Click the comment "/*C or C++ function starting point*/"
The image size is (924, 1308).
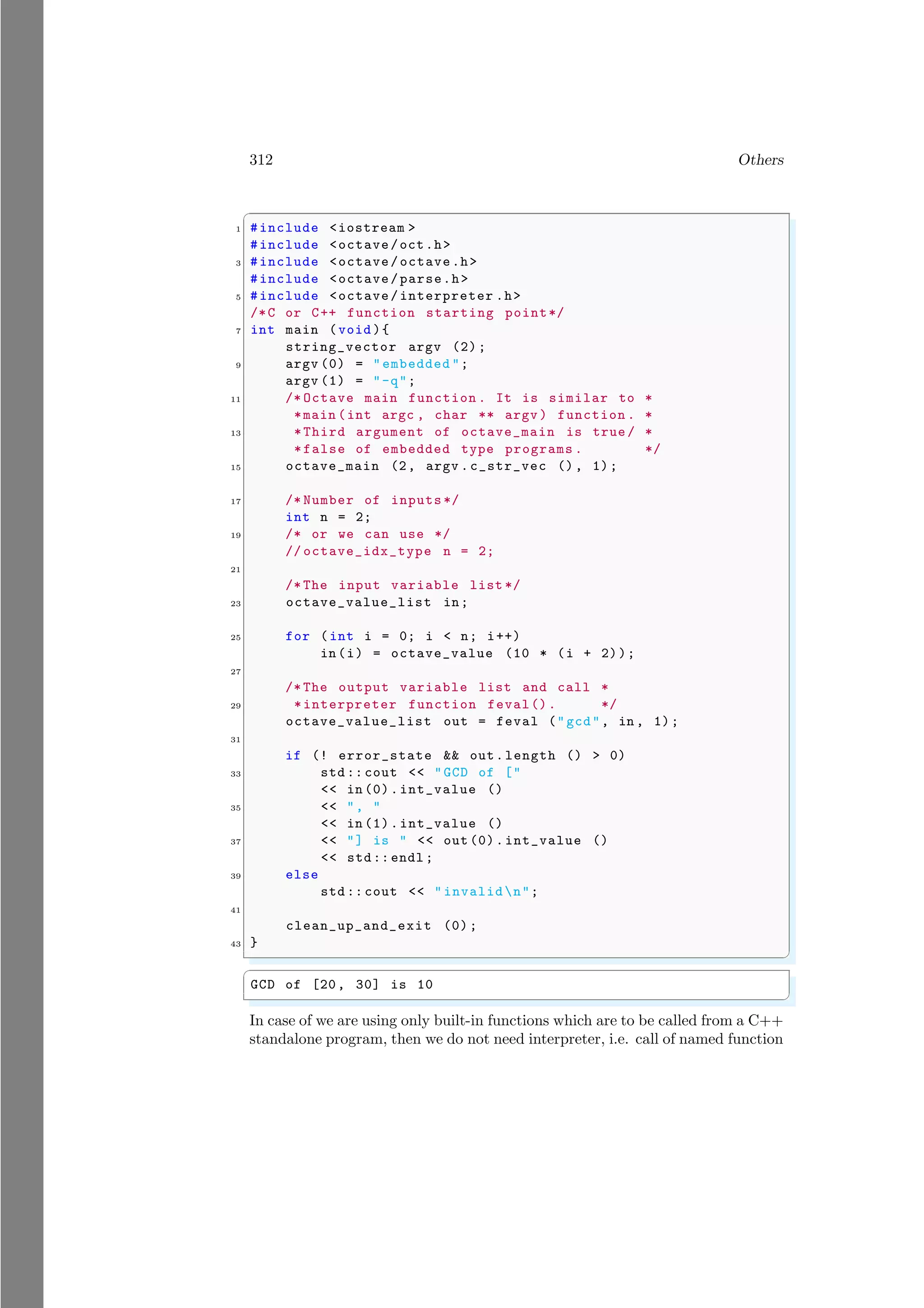(407, 313)
